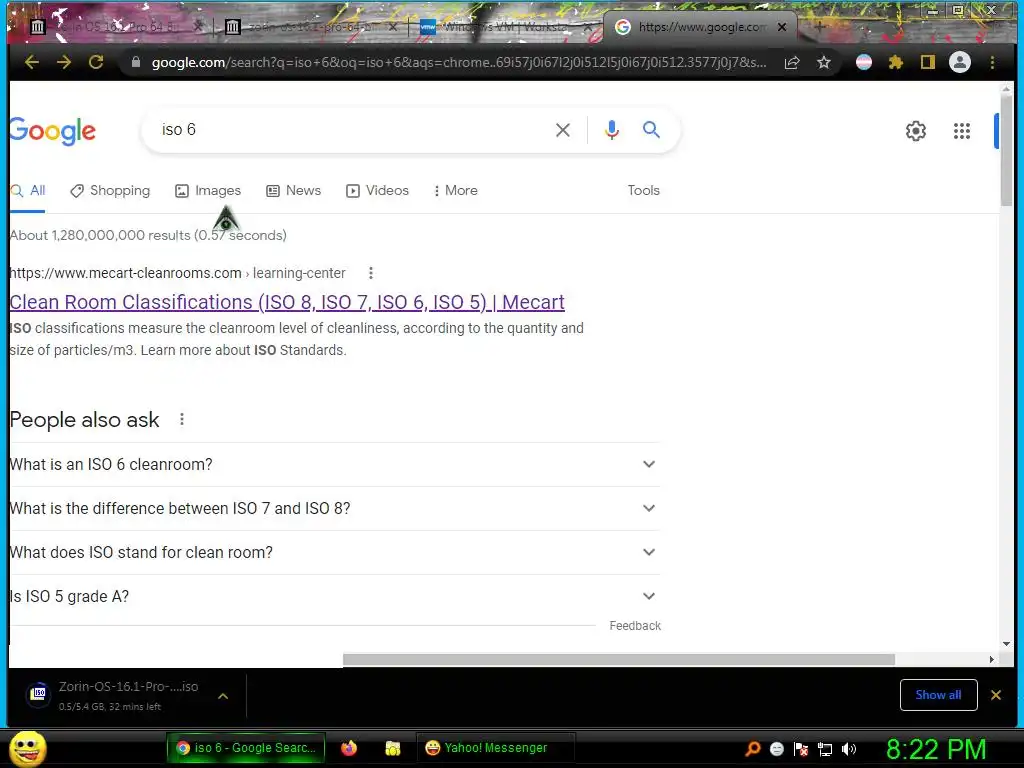This screenshot has height=768, width=1024.
Task: Open the taskbar folder icon
Action: point(392,748)
